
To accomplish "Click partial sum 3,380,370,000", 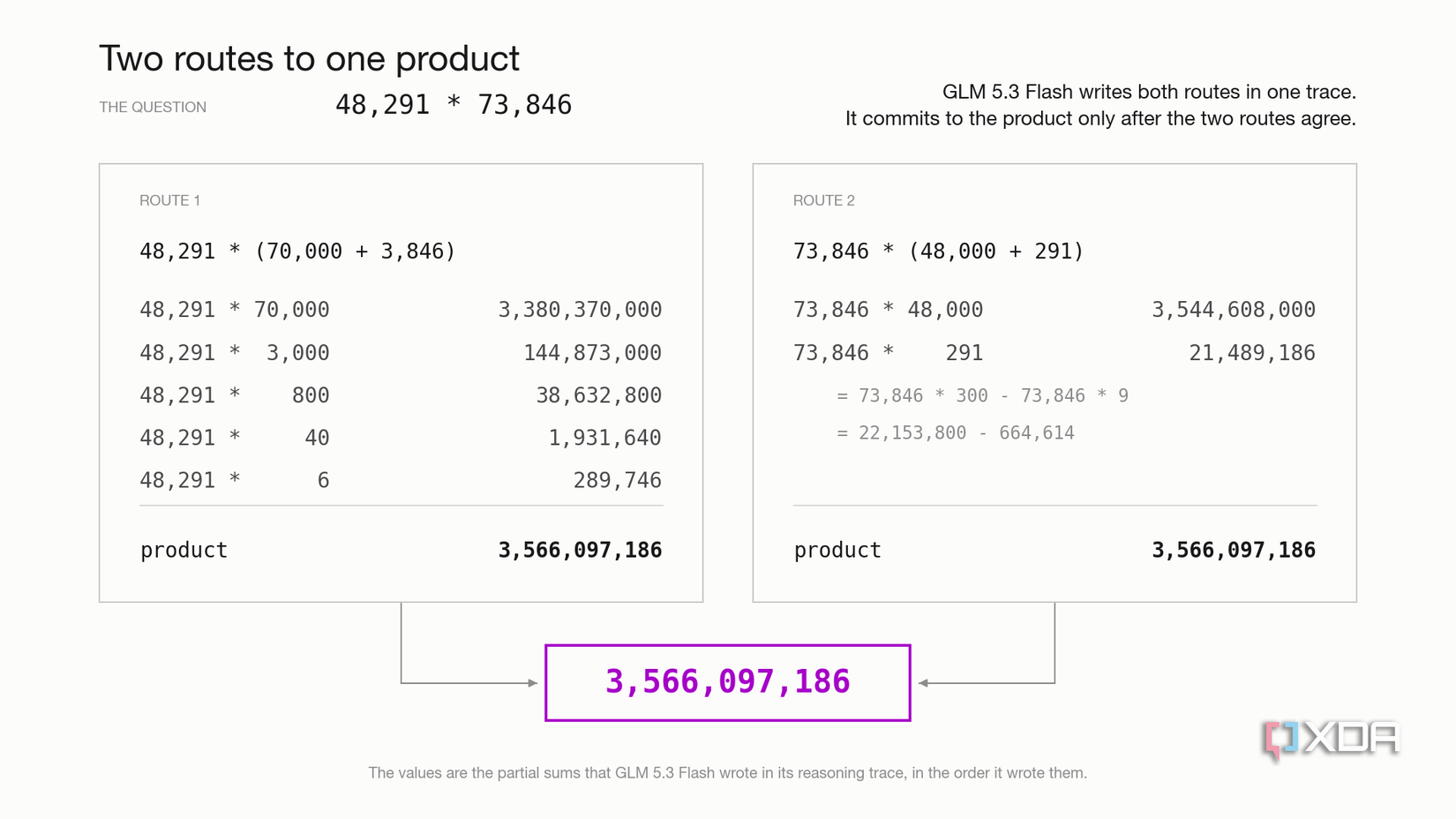I will (x=580, y=310).
